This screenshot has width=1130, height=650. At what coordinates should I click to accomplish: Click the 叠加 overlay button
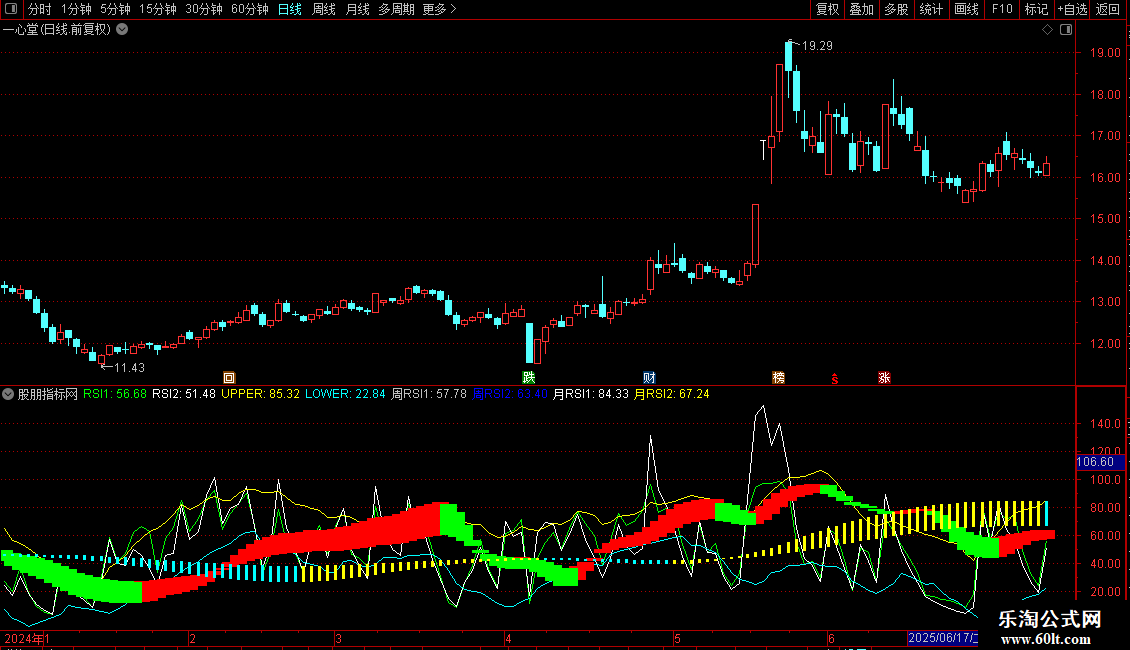pyautogui.click(x=861, y=9)
